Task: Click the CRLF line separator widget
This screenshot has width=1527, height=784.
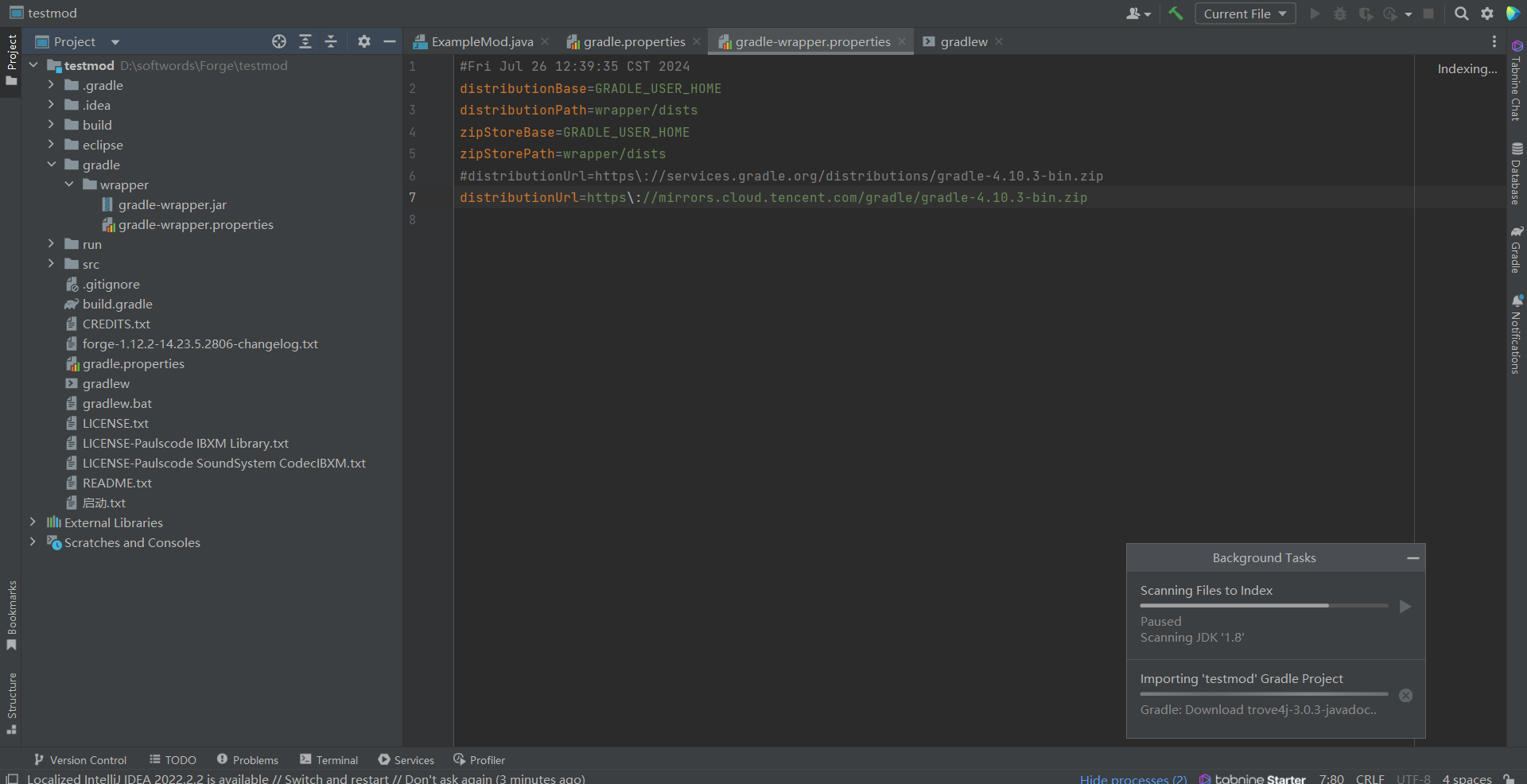Action: tap(1370, 778)
